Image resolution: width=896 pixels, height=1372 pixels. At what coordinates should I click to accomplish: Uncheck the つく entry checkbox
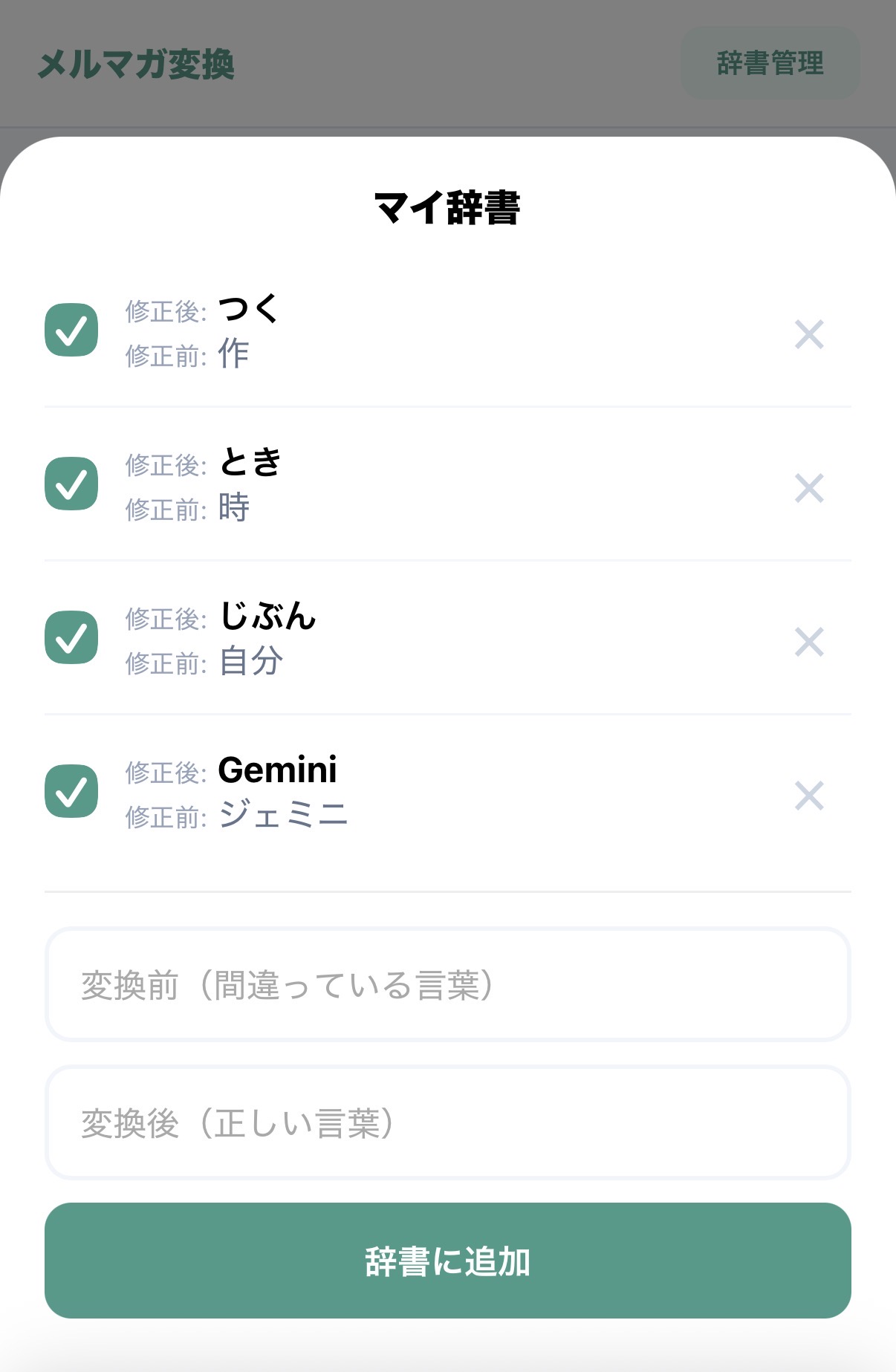coord(71,331)
